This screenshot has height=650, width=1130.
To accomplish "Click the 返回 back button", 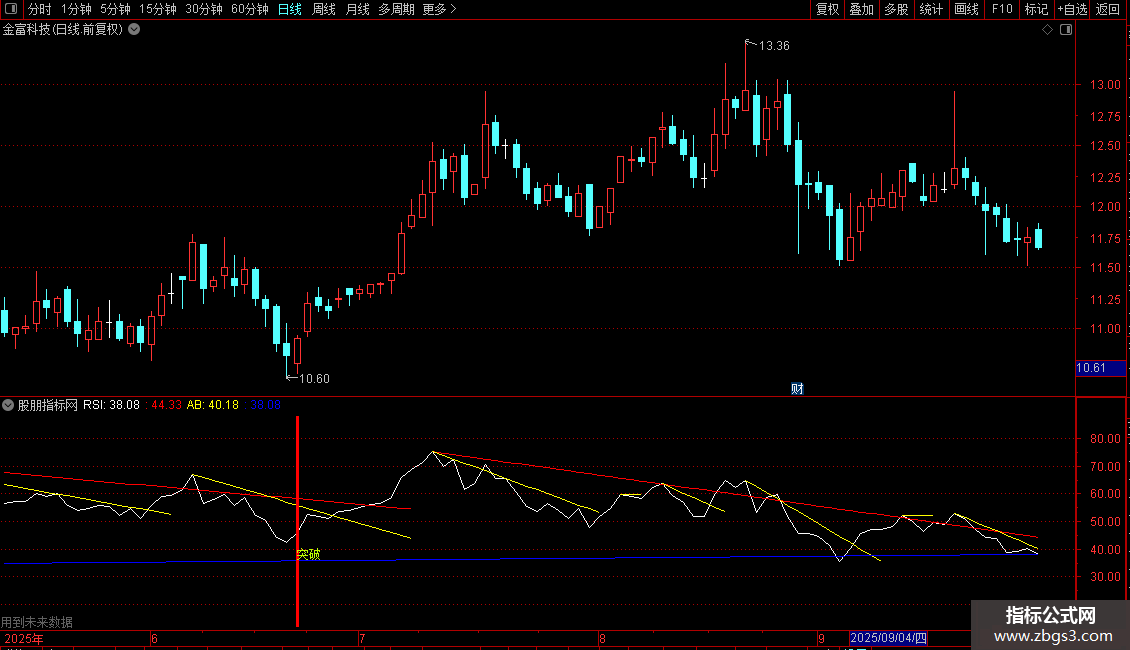I will pyautogui.click(x=1108, y=9).
